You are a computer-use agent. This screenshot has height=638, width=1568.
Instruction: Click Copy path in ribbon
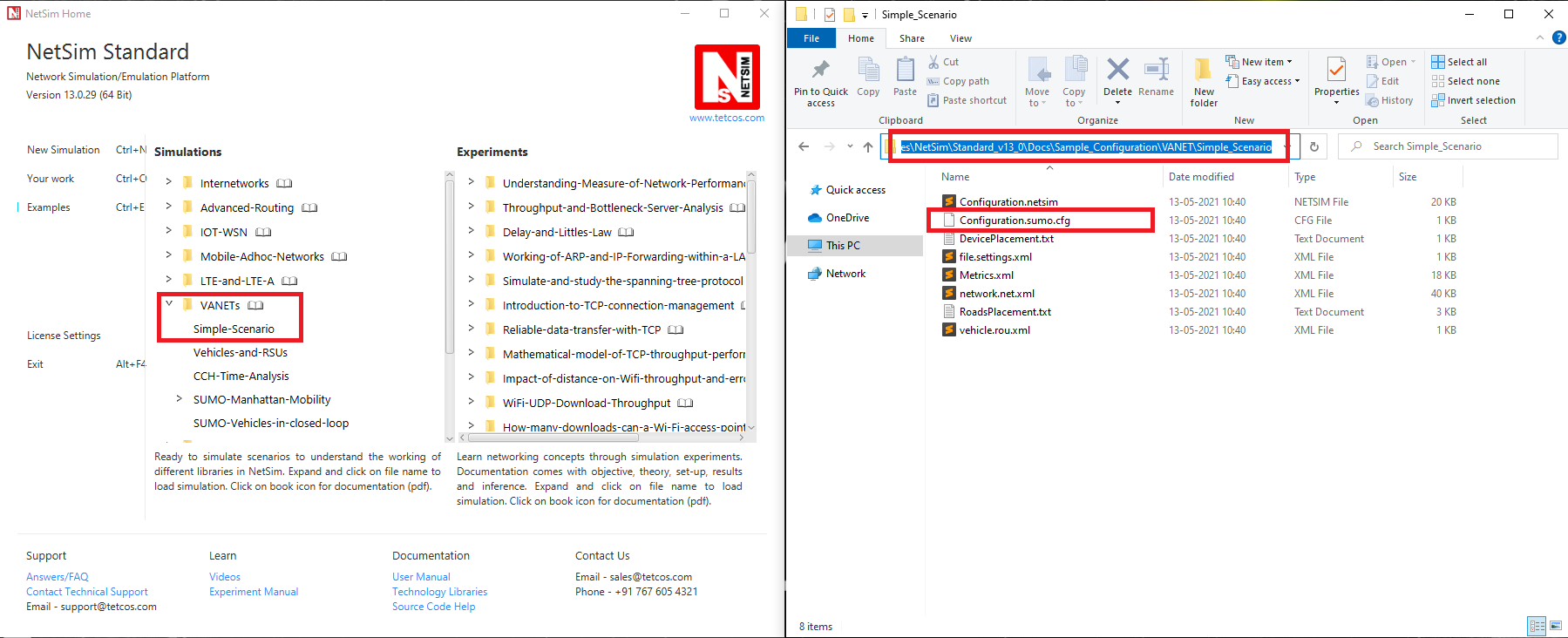coord(958,81)
